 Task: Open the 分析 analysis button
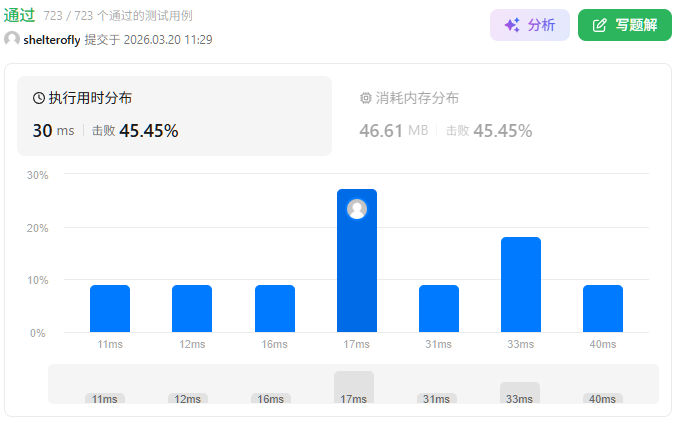pos(529,25)
